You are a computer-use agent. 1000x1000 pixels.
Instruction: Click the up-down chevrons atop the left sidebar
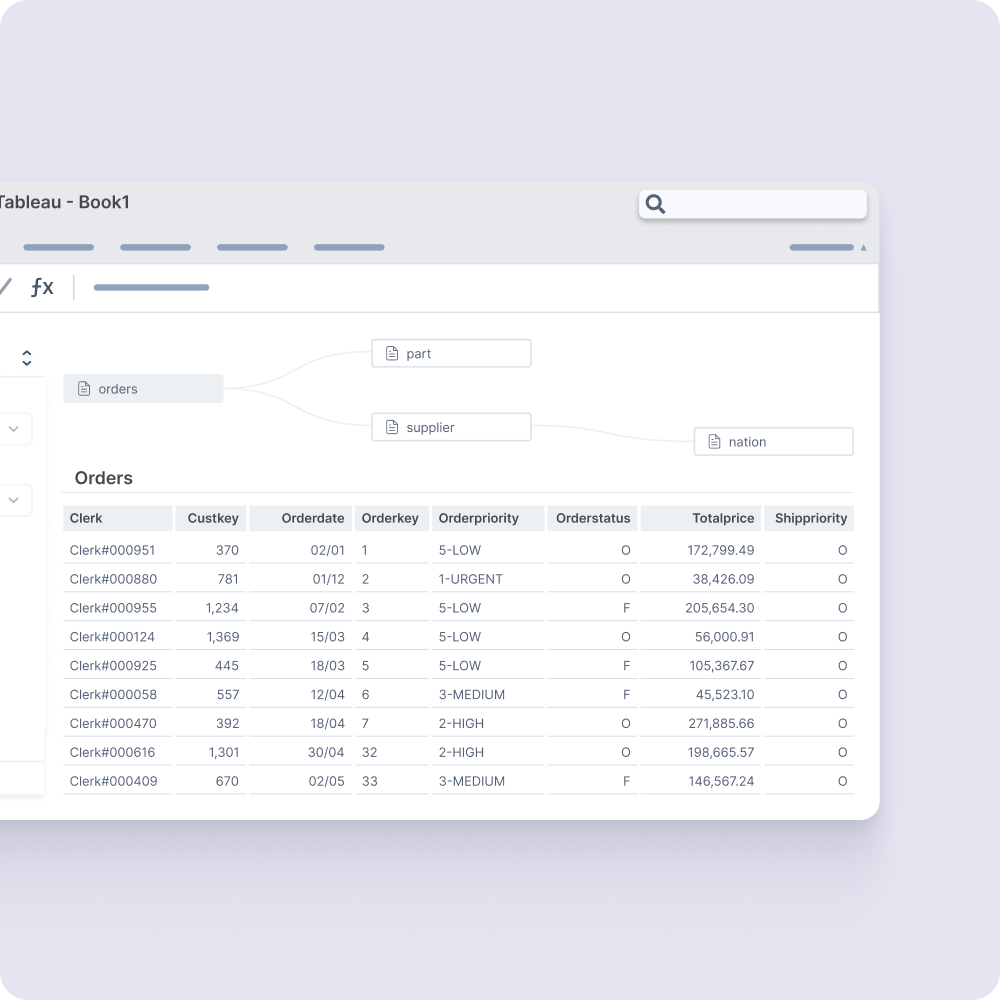tap(27, 357)
